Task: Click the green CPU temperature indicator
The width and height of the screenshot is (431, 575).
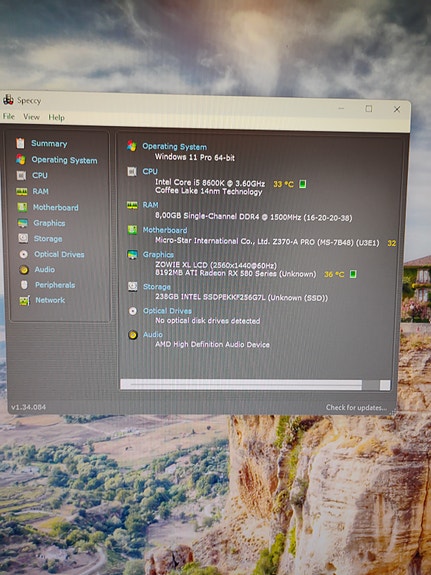Action: click(303, 184)
